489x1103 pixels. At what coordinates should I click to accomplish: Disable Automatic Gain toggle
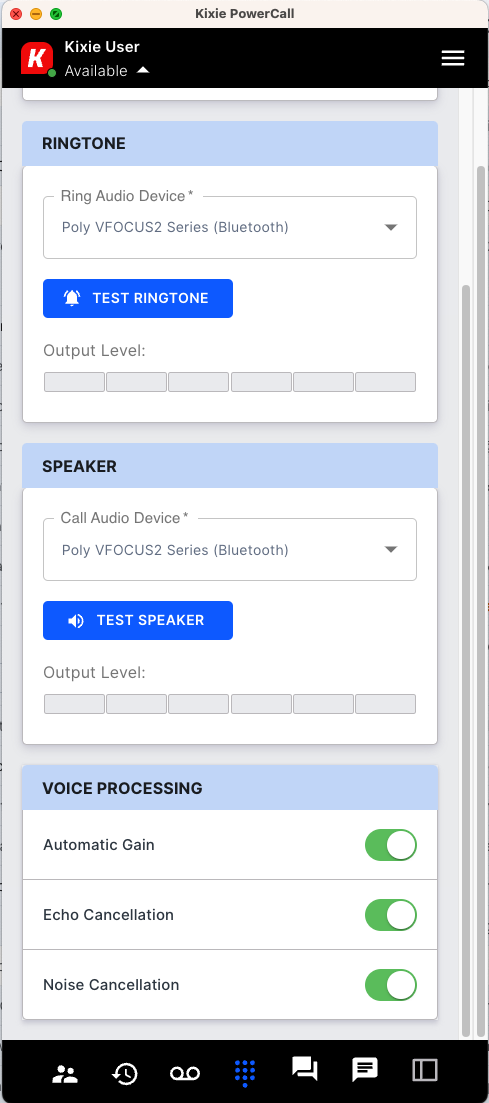(390, 845)
